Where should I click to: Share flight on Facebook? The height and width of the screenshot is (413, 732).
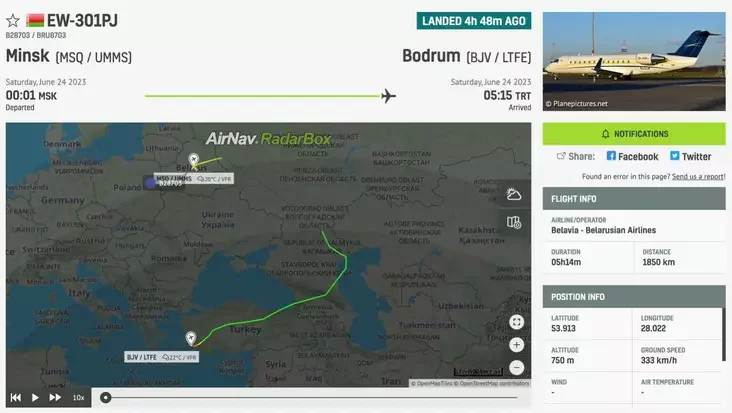click(633, 156)
